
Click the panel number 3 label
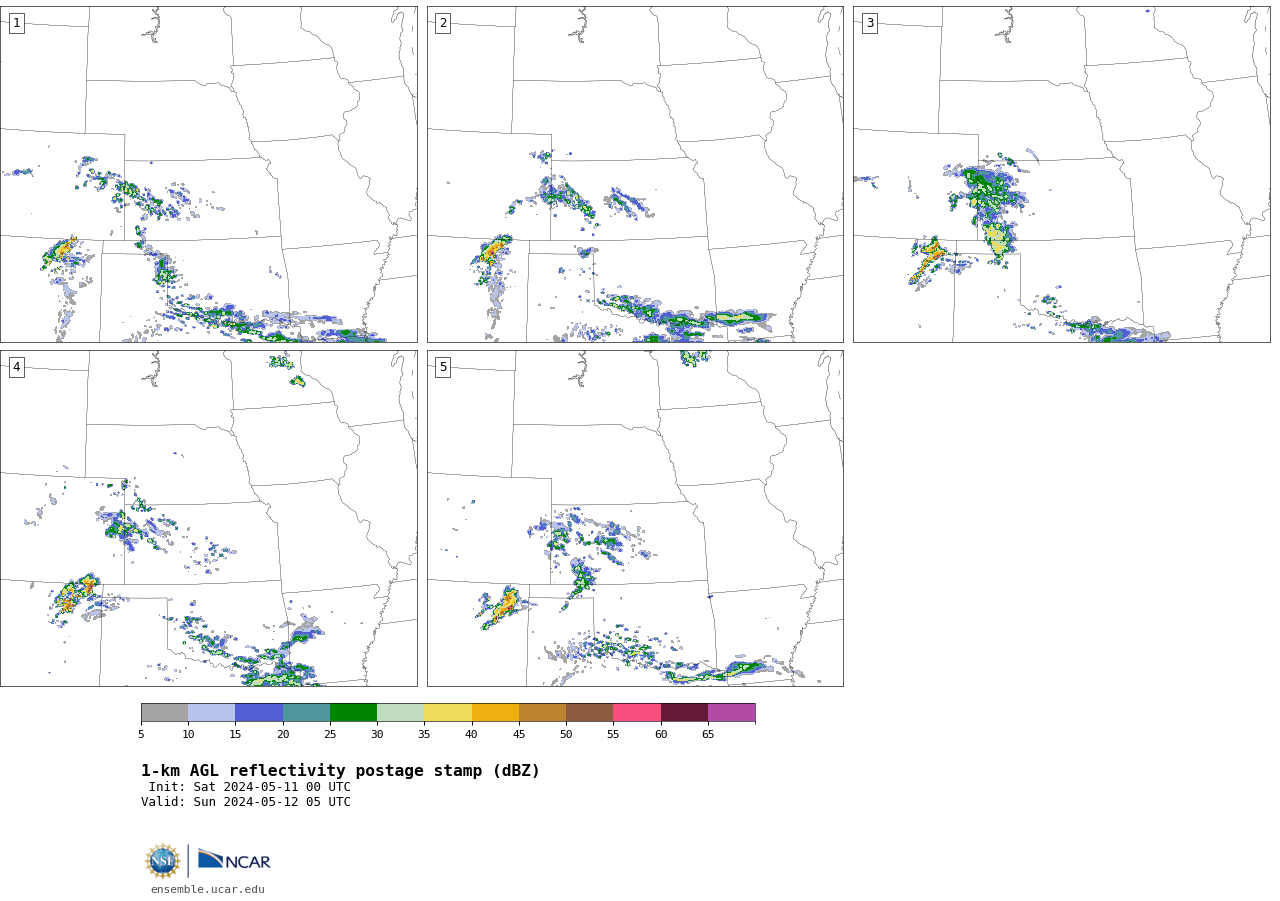pos(869,23)
